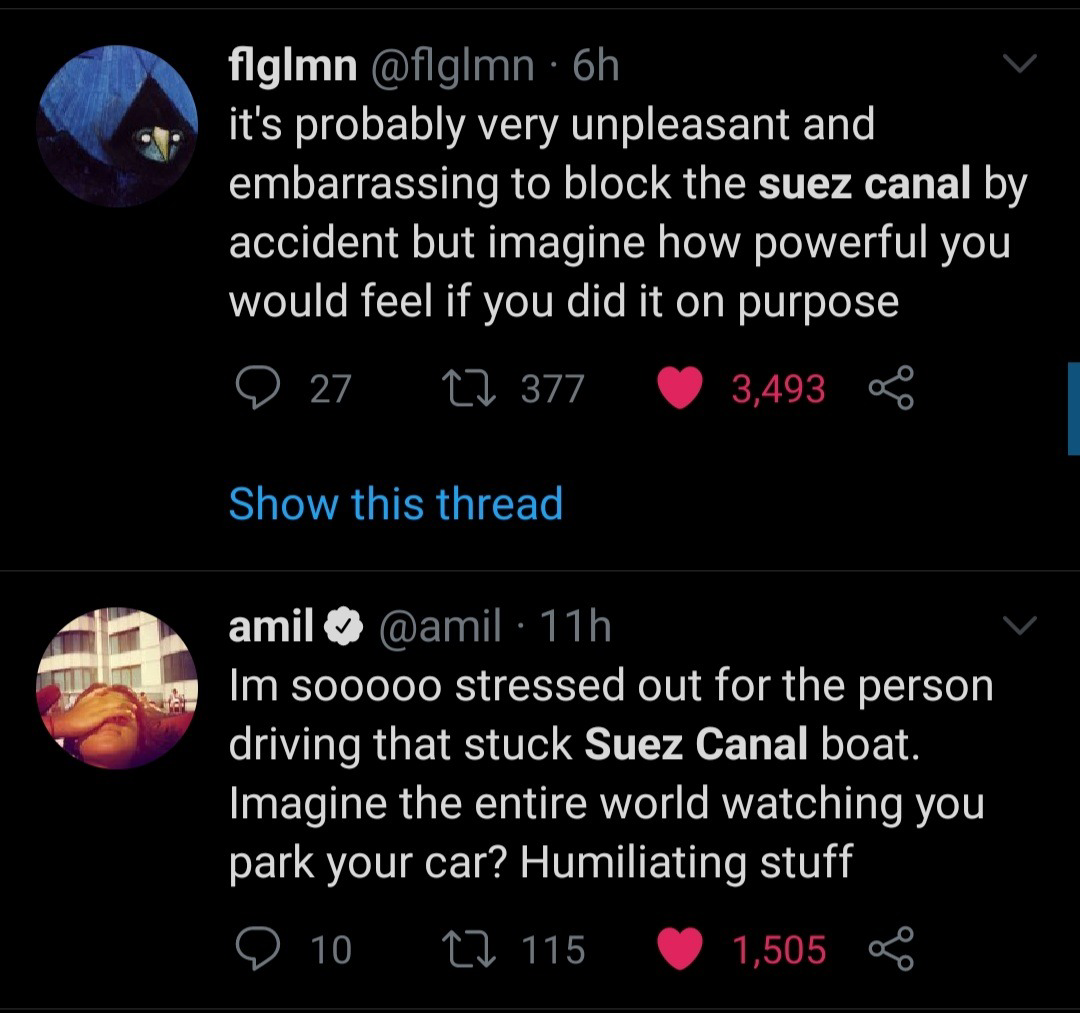
Task: Expand the chevron menu on amil's tweet
Action: 1019,626
